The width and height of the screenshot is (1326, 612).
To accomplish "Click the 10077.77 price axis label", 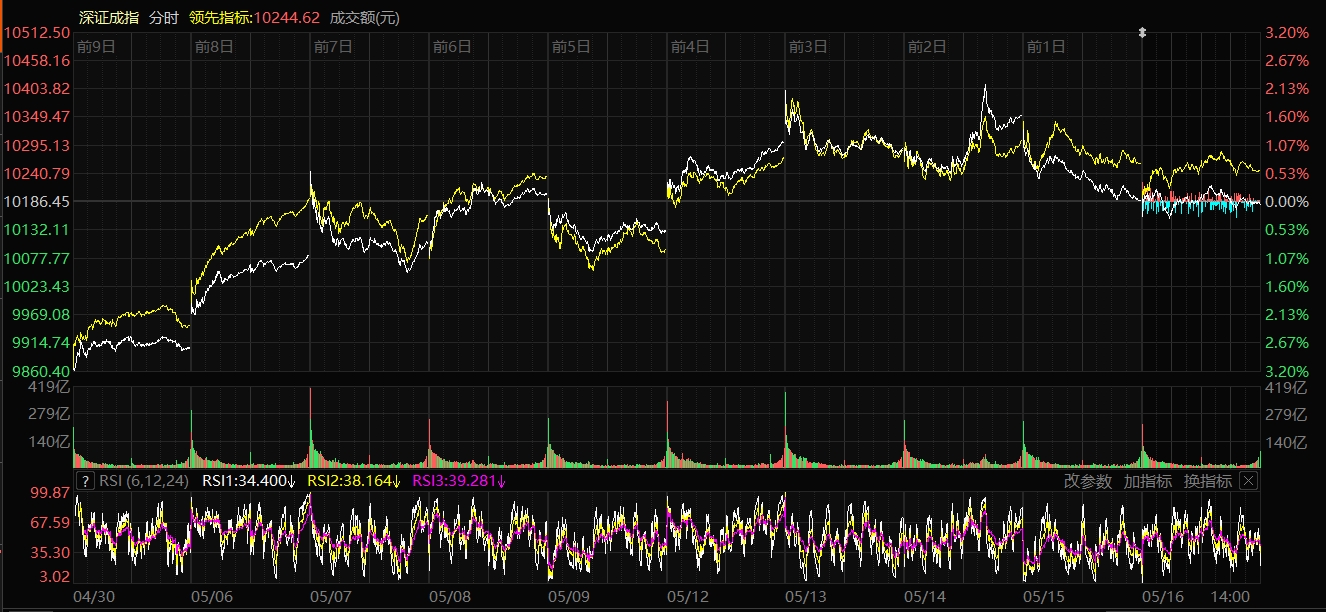I will (x=36, y=258).
